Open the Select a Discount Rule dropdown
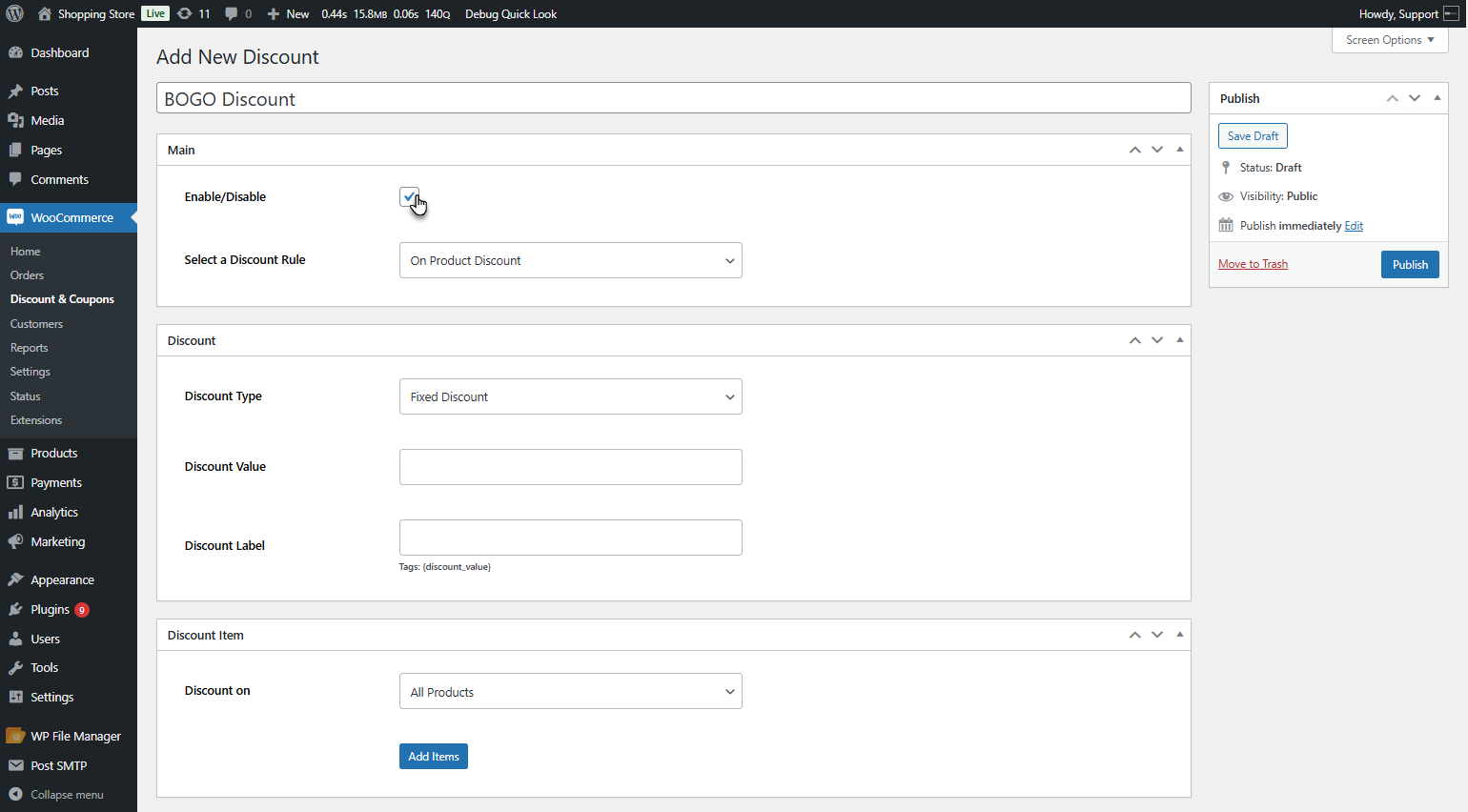This screenshot has height=812, width=1468. tap(571, 260)
